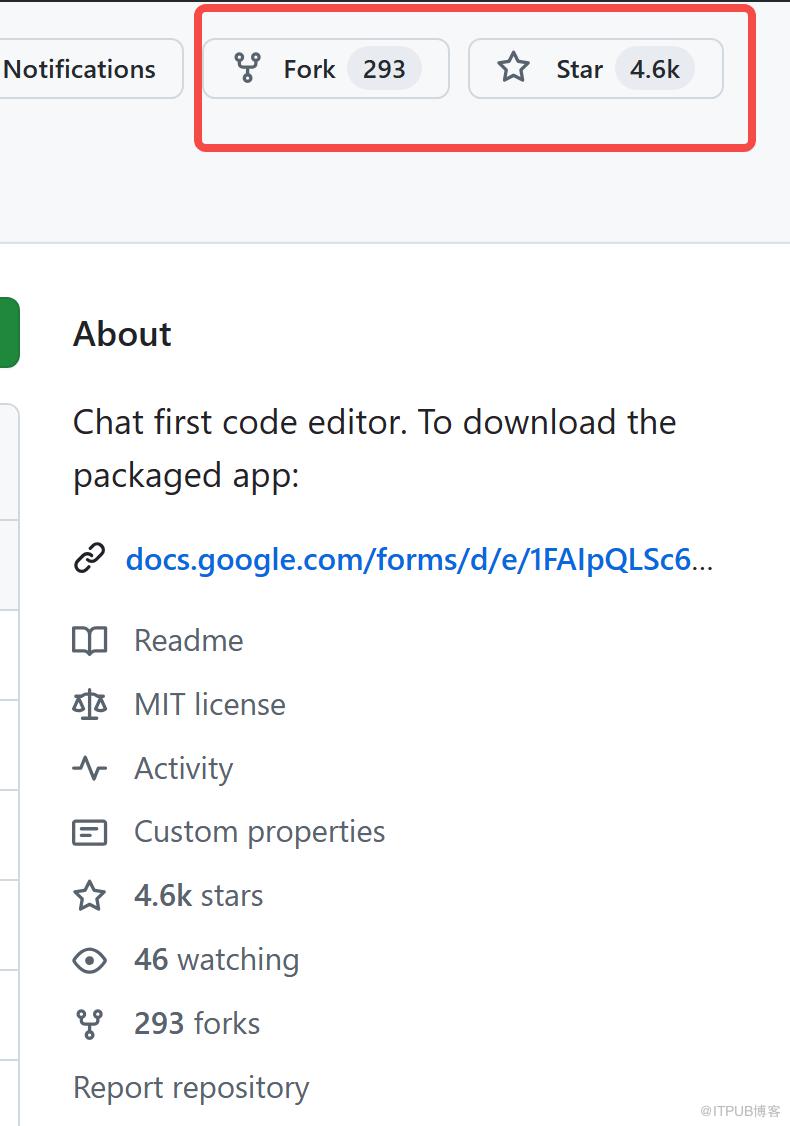Click the 293 fork count badge
790x1126 pixels.
pos(384,69)
